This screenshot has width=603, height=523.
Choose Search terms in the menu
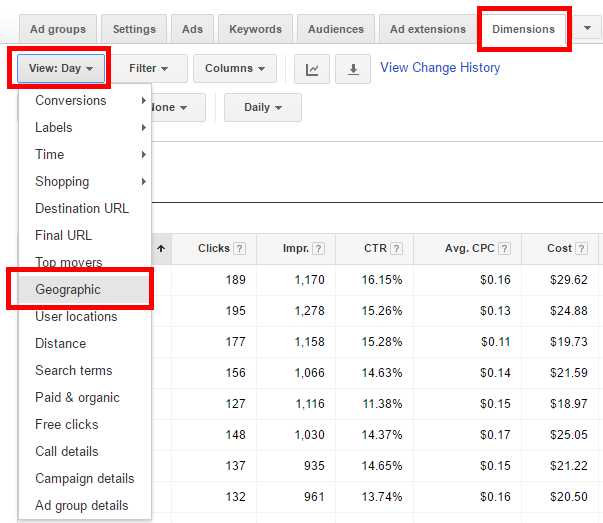coord(73,371)
